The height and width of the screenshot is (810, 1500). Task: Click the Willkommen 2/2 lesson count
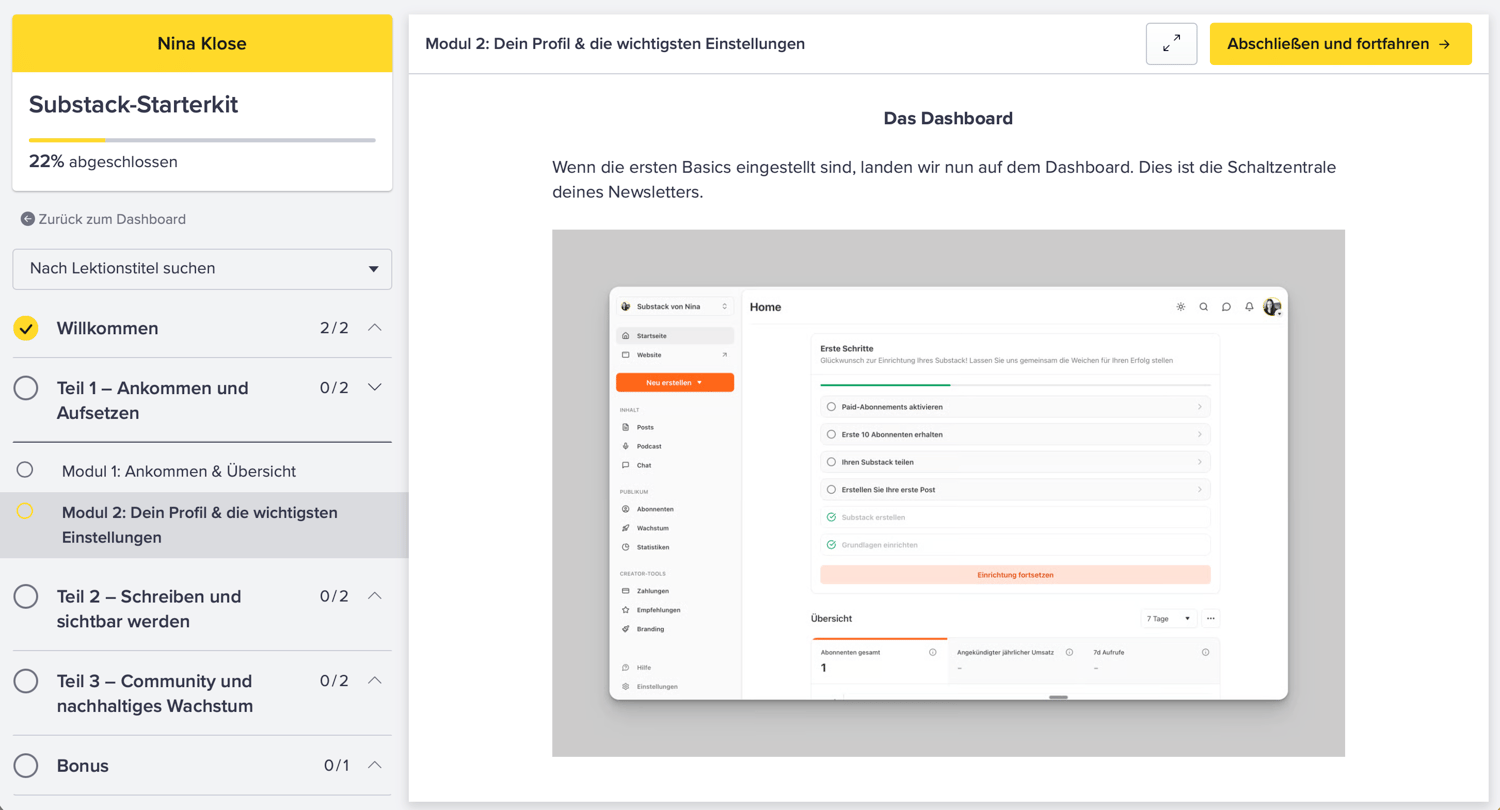(334, 328)
